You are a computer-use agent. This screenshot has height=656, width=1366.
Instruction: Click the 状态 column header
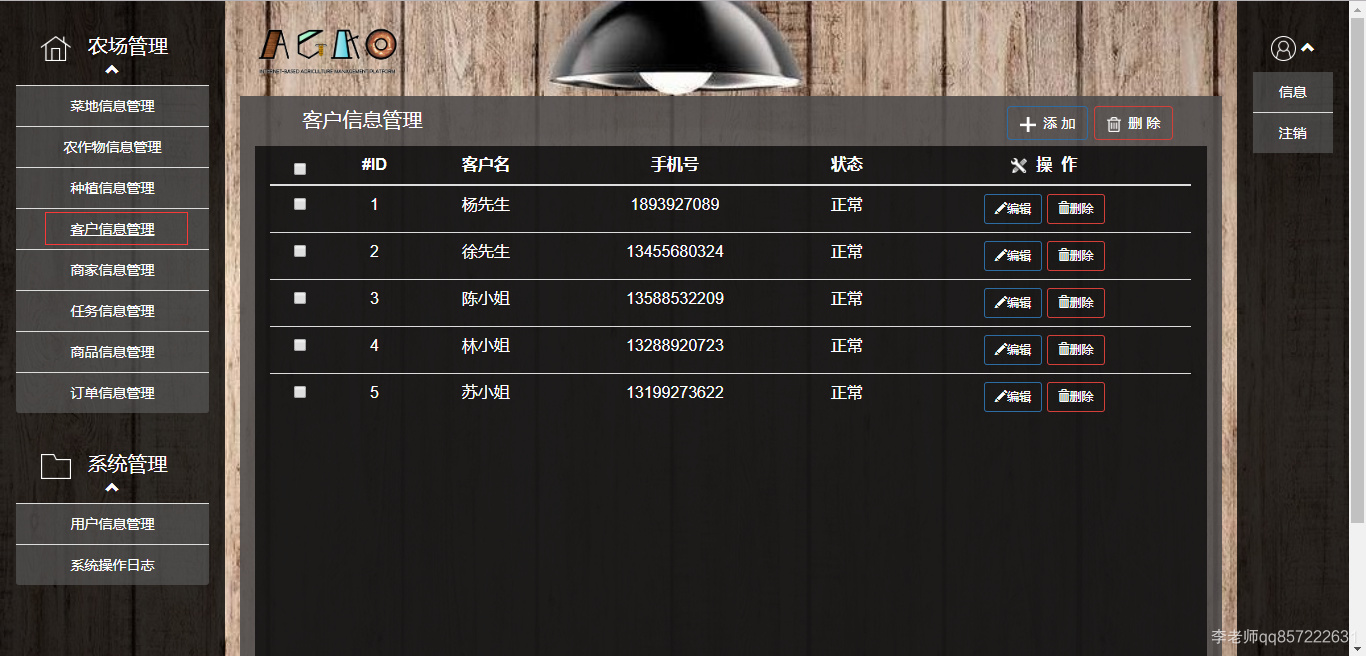pos(847,165)
